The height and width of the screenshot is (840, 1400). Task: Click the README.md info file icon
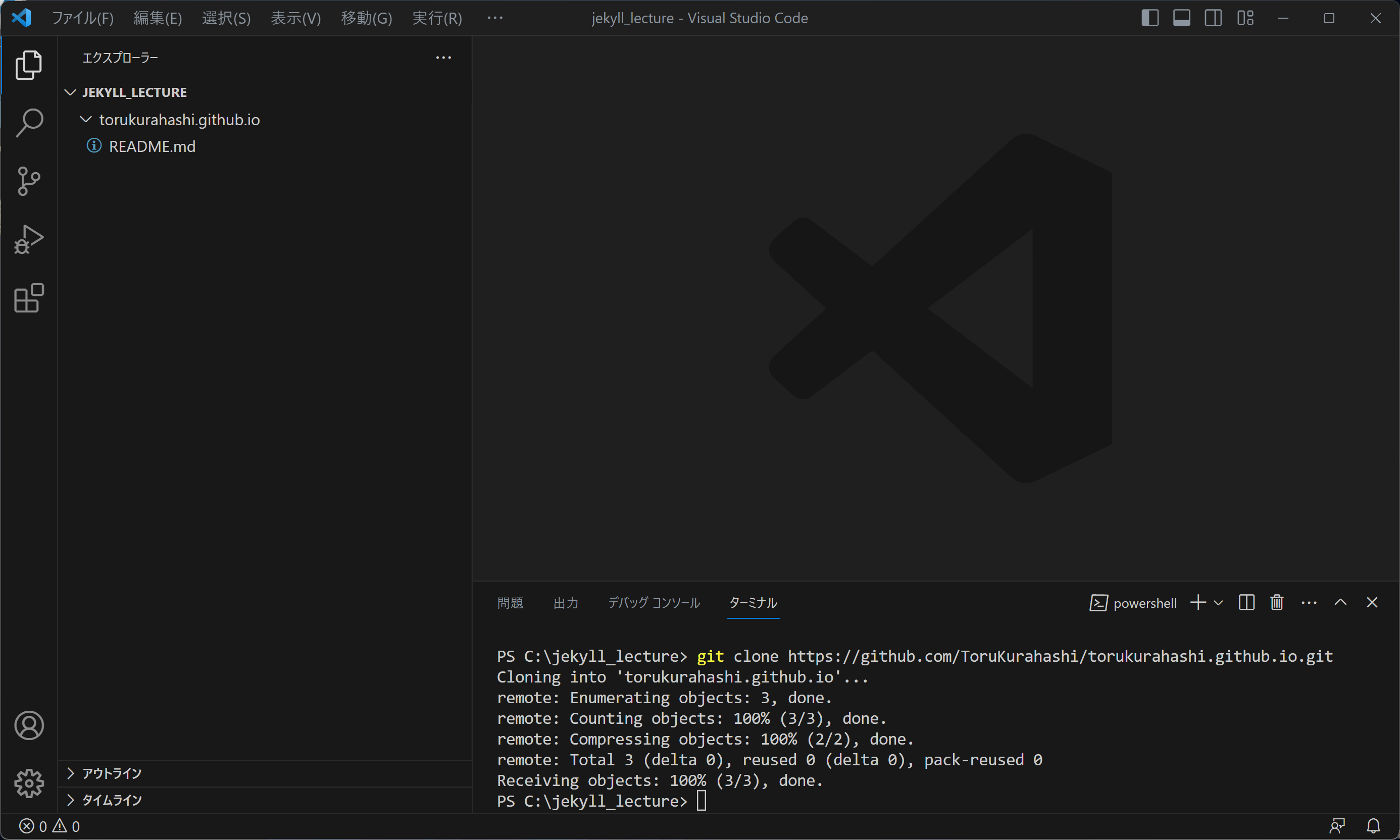[x=94, y=146]
